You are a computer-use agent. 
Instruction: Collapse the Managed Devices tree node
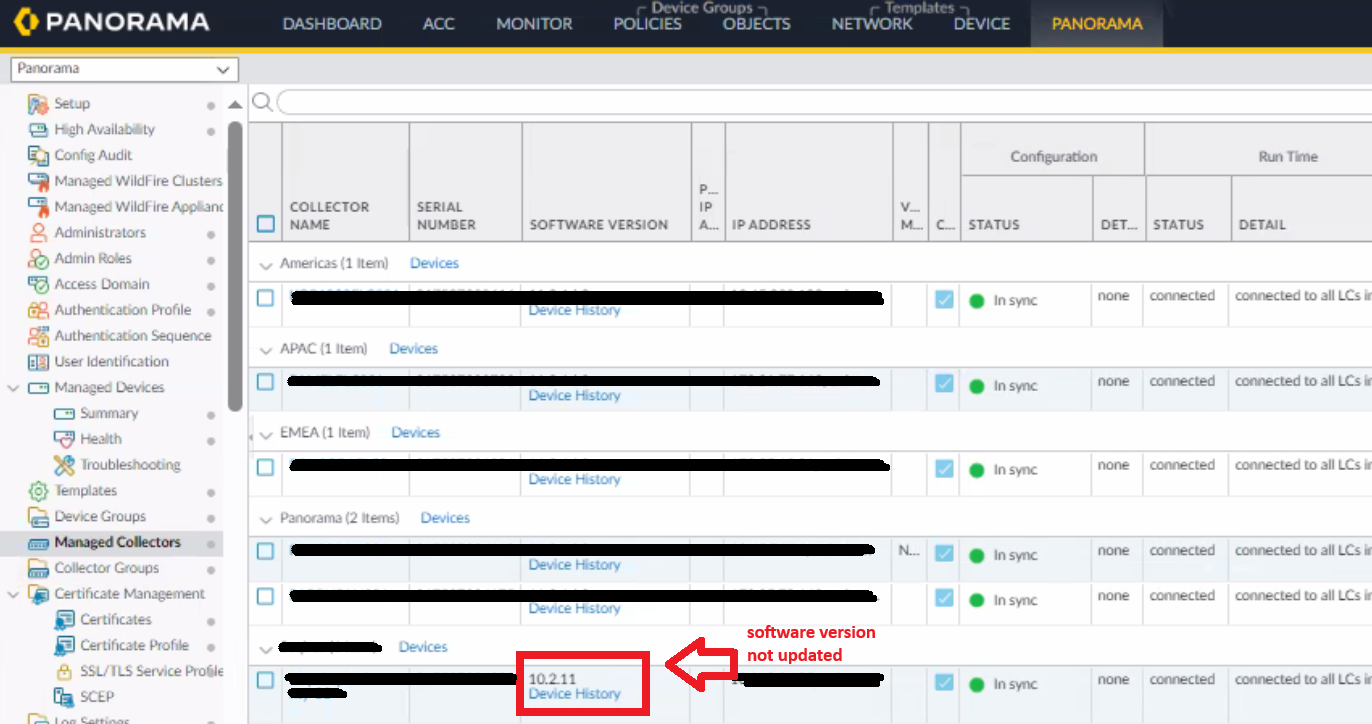[14, 388]
